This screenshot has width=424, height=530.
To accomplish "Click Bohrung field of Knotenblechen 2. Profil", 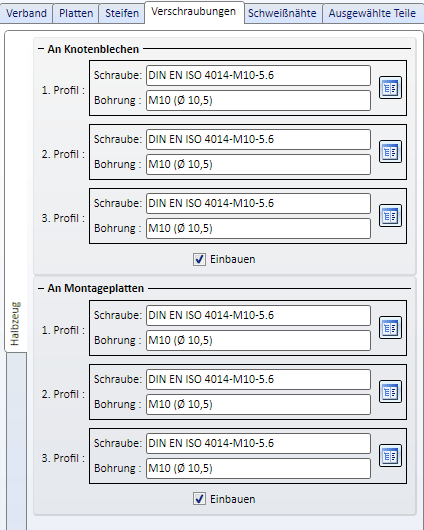I will tap(258, 164).
